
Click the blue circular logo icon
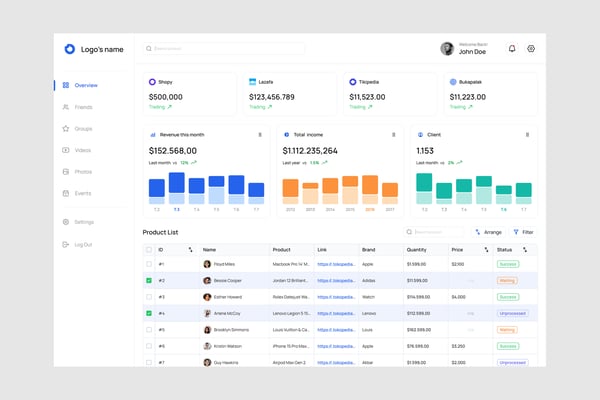(x=70, y=49)
